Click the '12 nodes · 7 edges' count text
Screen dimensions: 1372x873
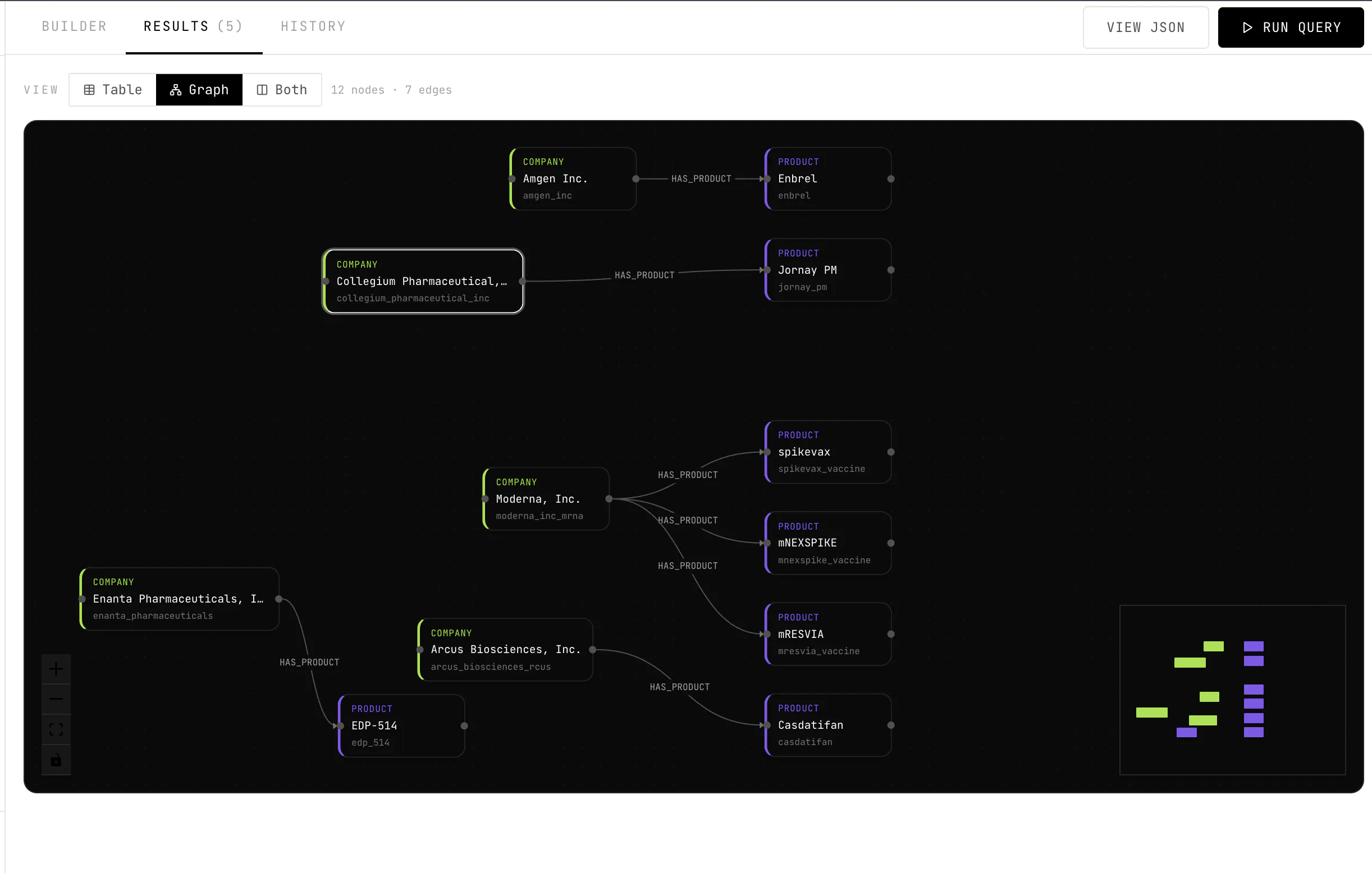[x=391, y=90]
